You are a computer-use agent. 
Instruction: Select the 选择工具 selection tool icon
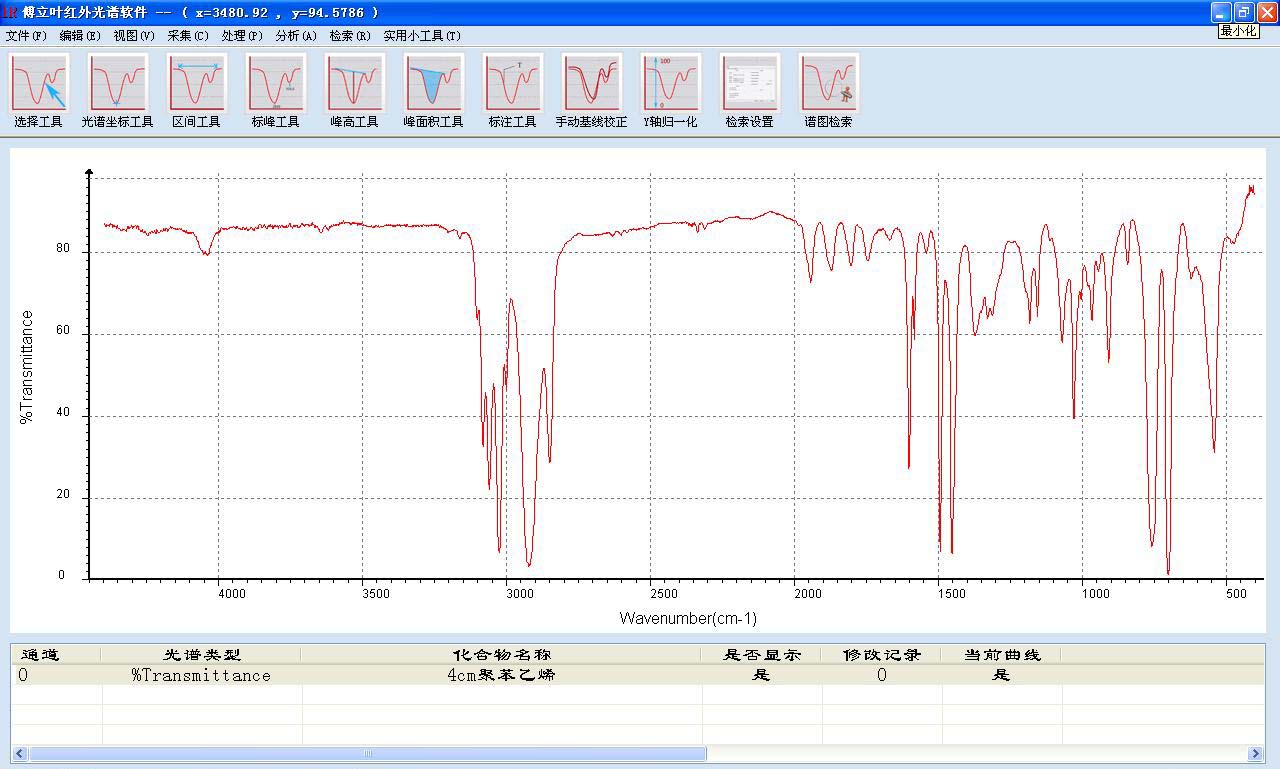tap(39, 84)
